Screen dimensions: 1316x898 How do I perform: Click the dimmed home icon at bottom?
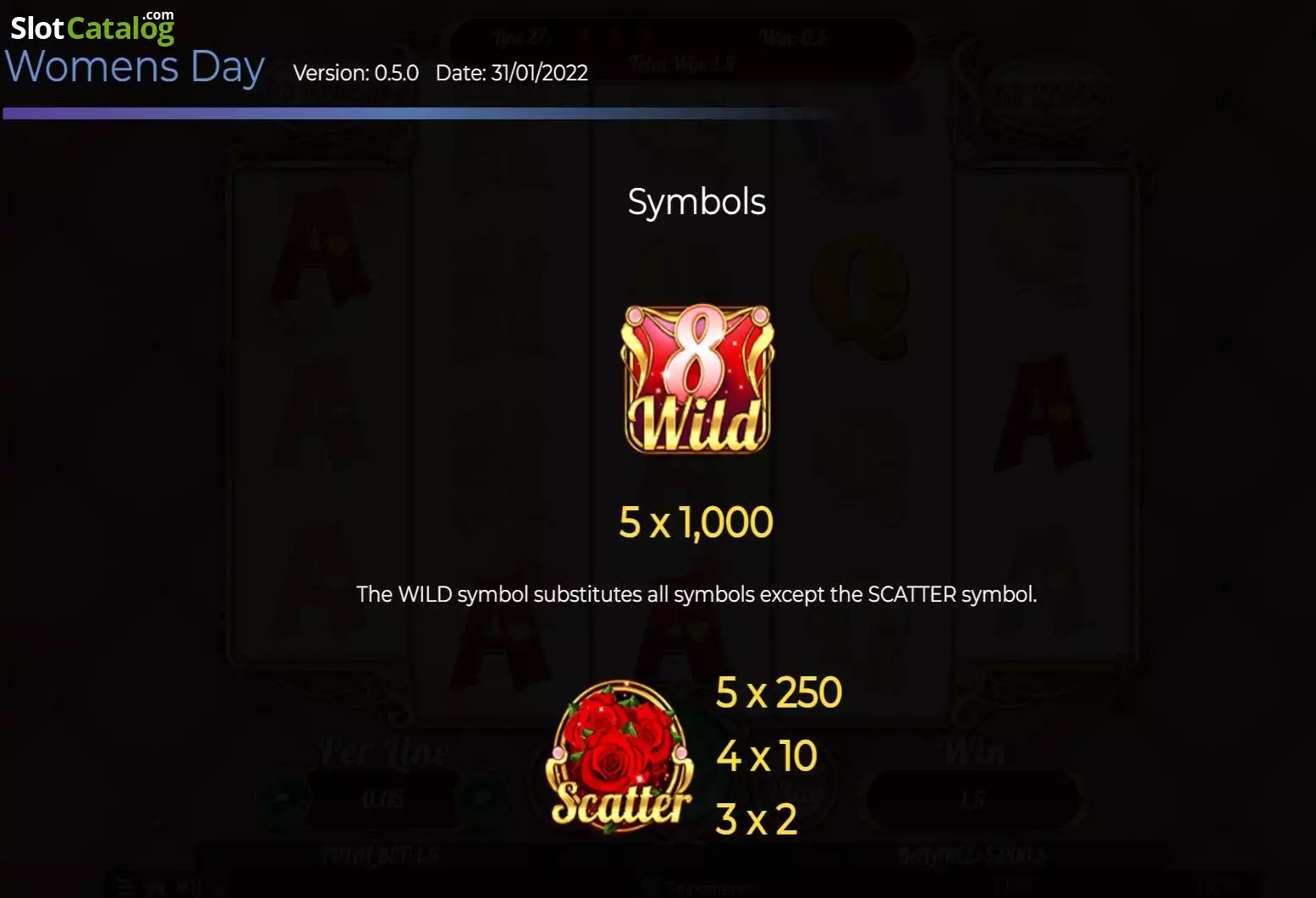coord(157,887)
